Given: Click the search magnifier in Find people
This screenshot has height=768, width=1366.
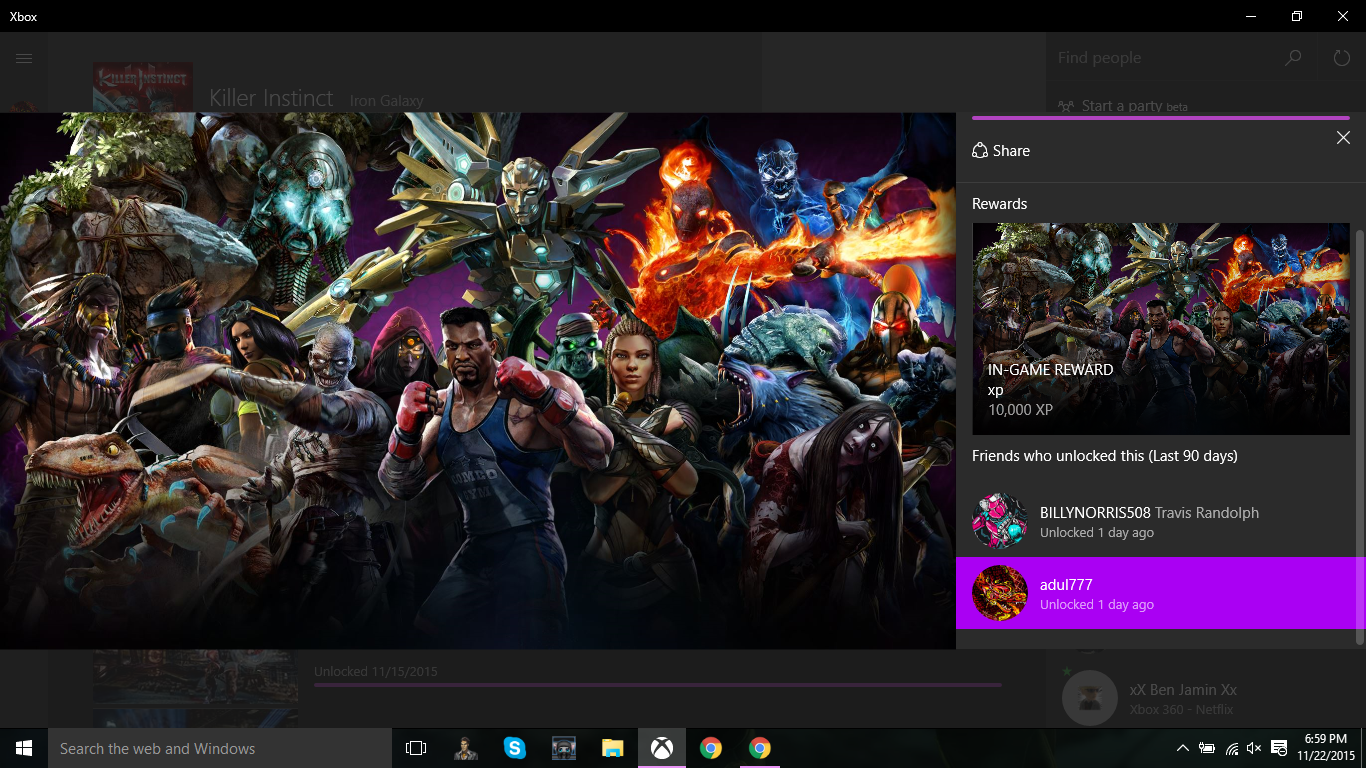Looking at the screenshot, I should (1293, 58).
